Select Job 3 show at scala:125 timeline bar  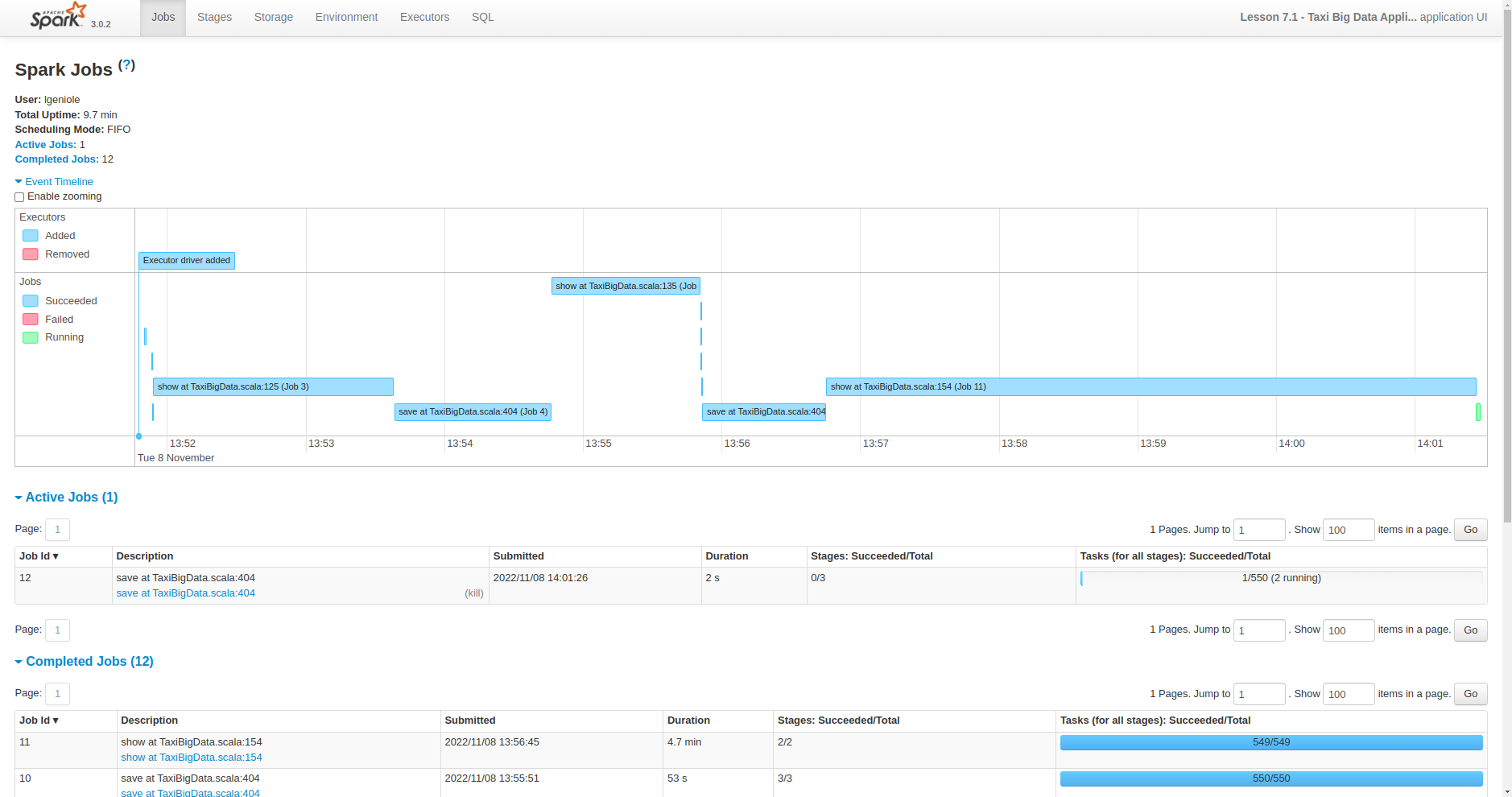coord(273,387)
